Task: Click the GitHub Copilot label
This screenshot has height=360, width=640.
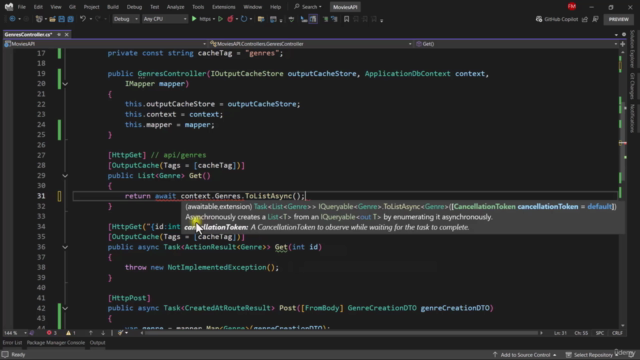Action: coord(561,19)
